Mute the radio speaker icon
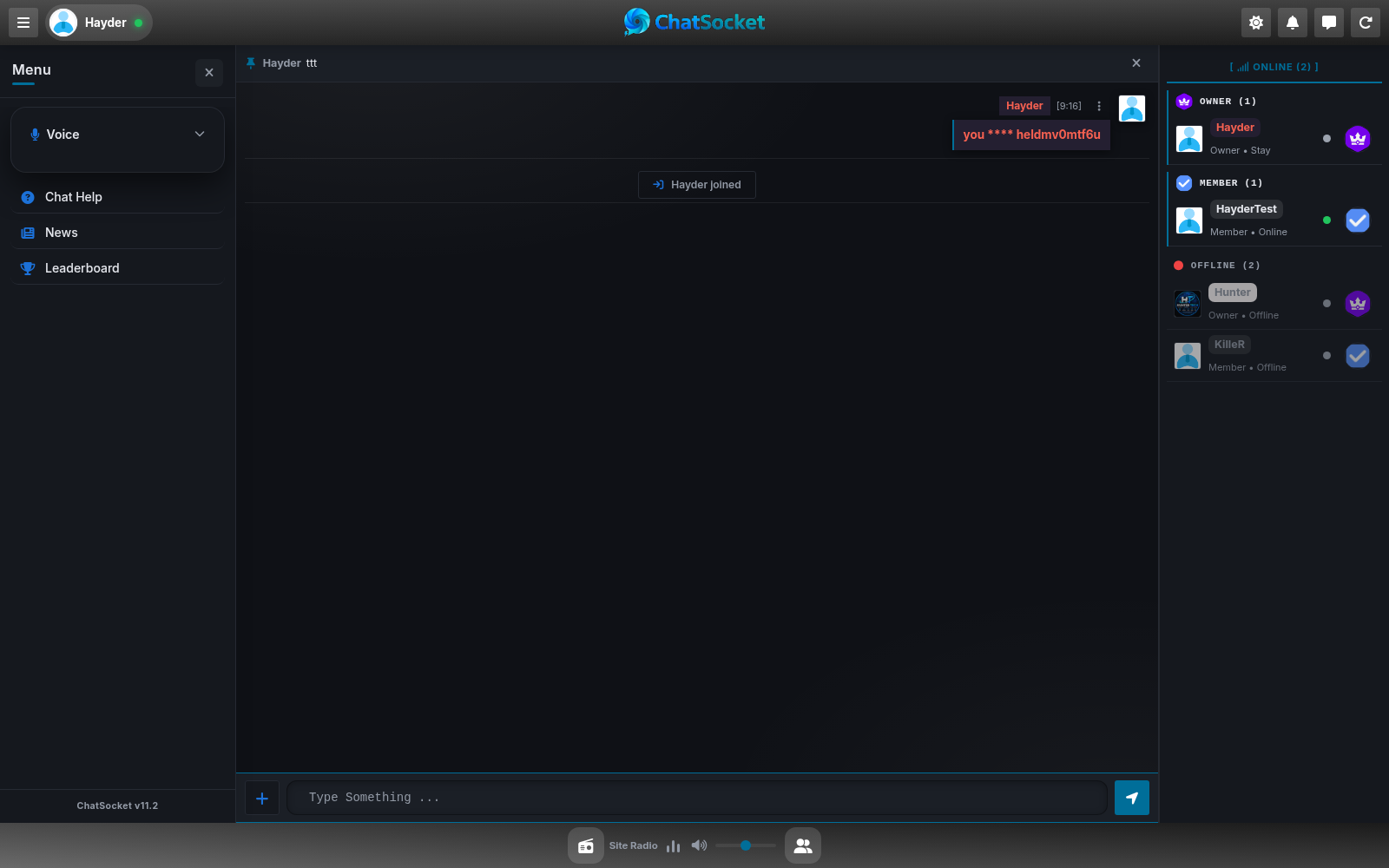Screen dimensions: 1389x868 click(699, 845)
